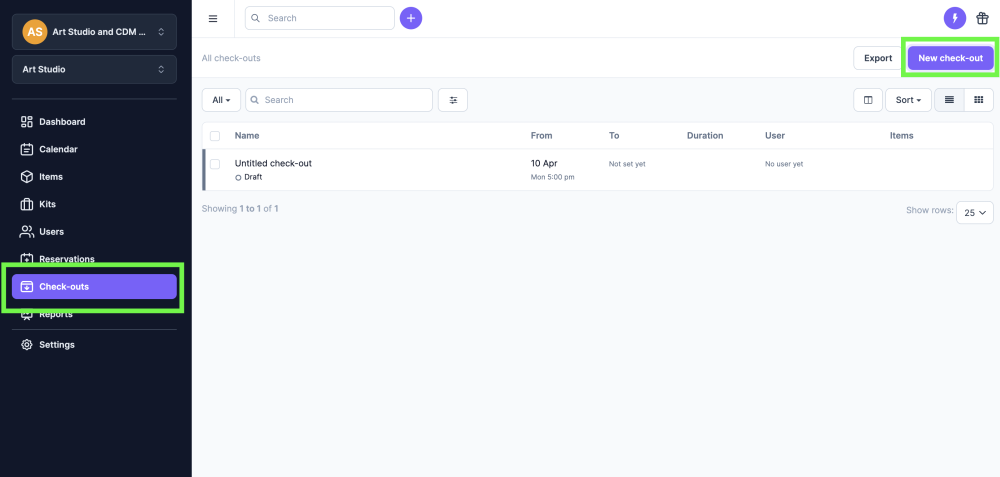Select all check-outs with header checkbox

[x=215, y=135]
